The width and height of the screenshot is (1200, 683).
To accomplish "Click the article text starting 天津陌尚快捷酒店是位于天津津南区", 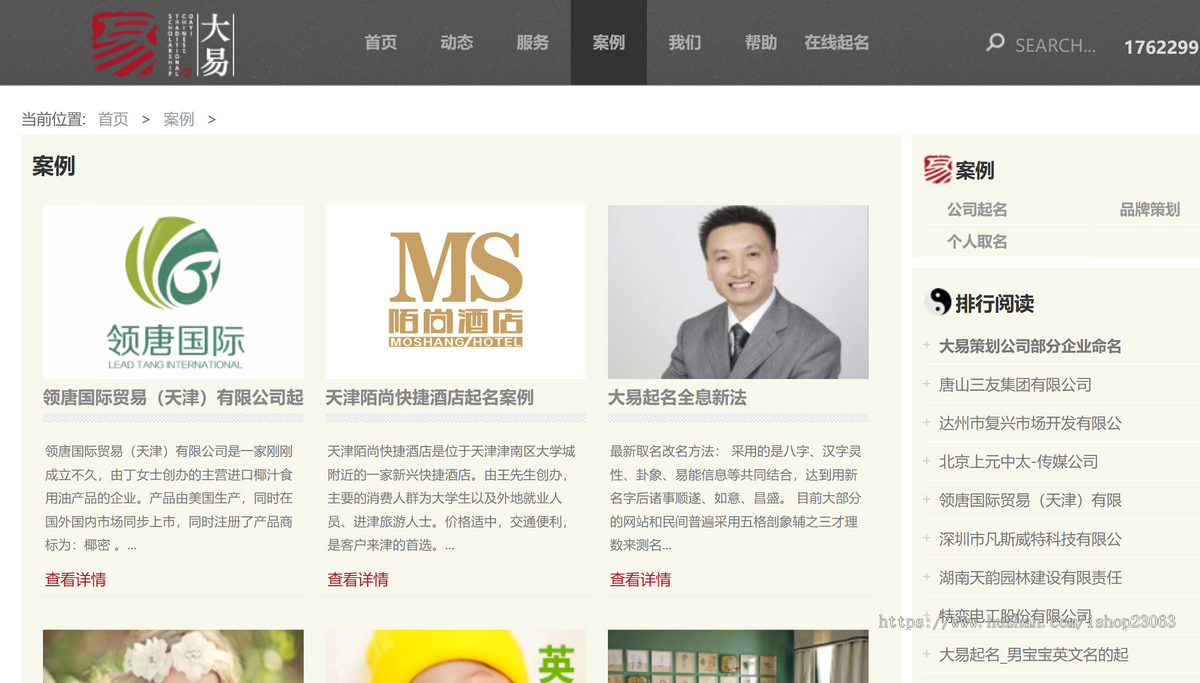I will [452, 498].
